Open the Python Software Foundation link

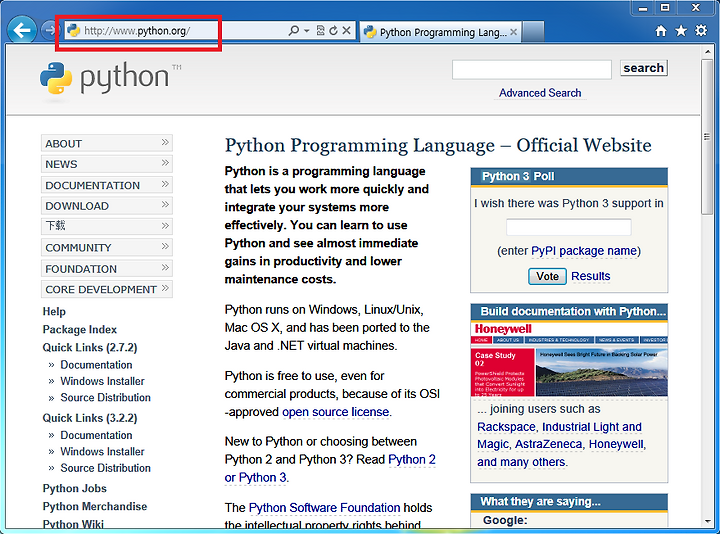coord(324,507)
